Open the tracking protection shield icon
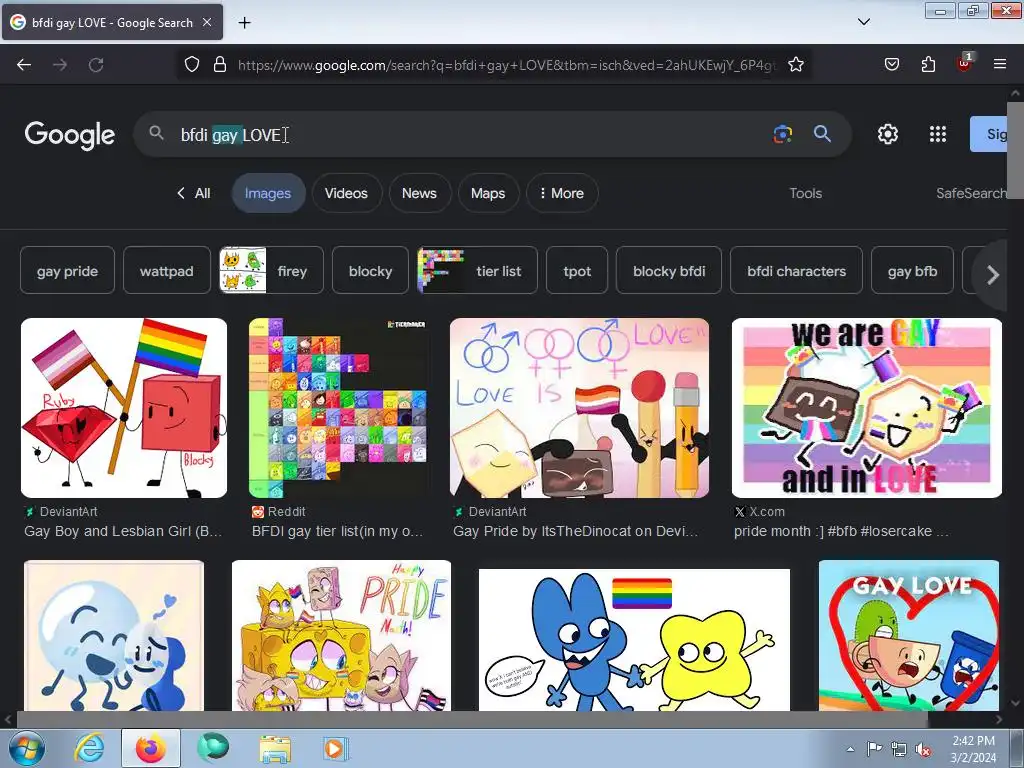Screen dimensions: 1024x768 tap(191, 64)
